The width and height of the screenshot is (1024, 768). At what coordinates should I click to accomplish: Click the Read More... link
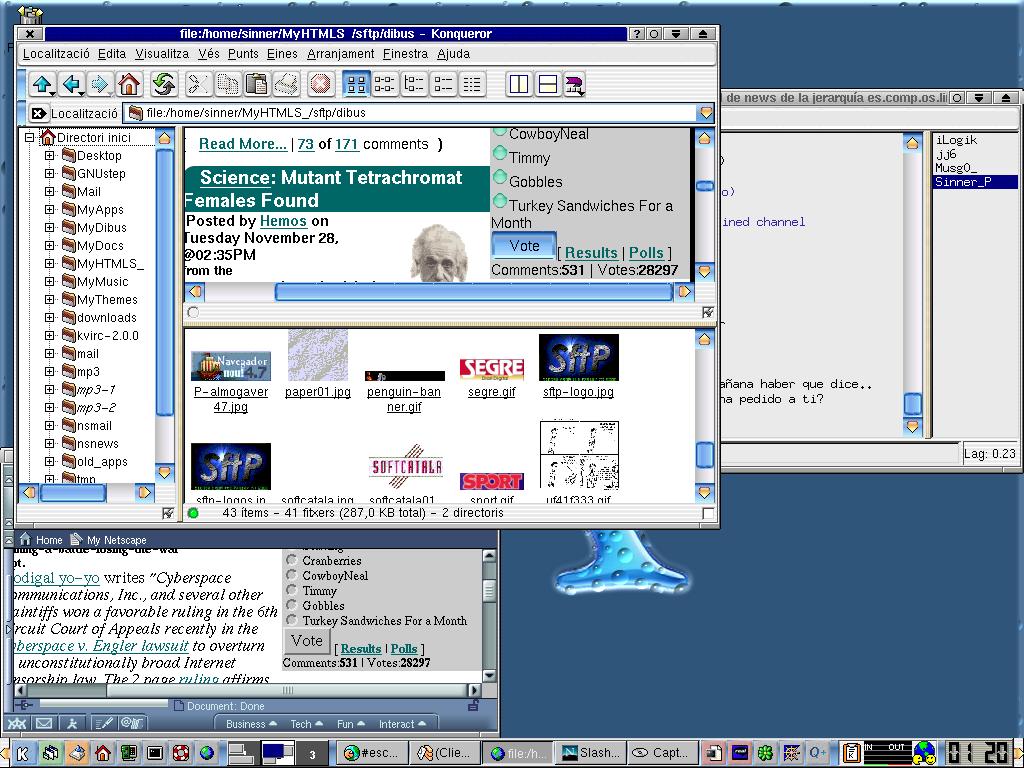pos(243,144)
